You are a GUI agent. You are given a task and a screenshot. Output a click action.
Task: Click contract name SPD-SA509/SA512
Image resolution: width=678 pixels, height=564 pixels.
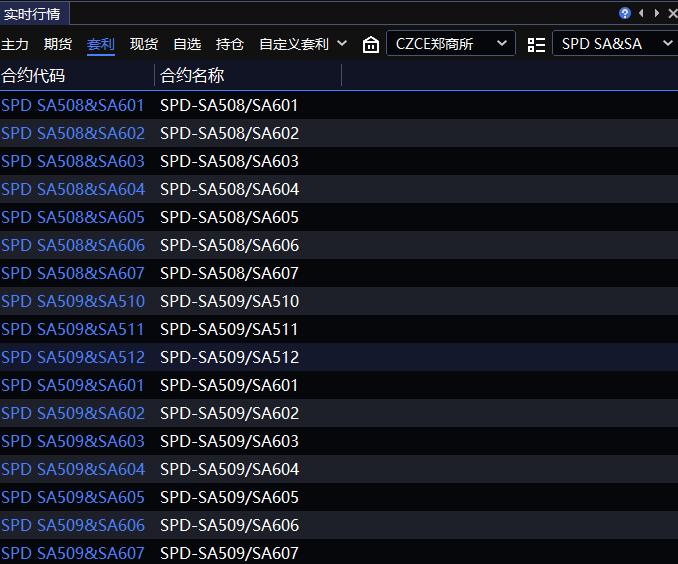pos(229,357)
